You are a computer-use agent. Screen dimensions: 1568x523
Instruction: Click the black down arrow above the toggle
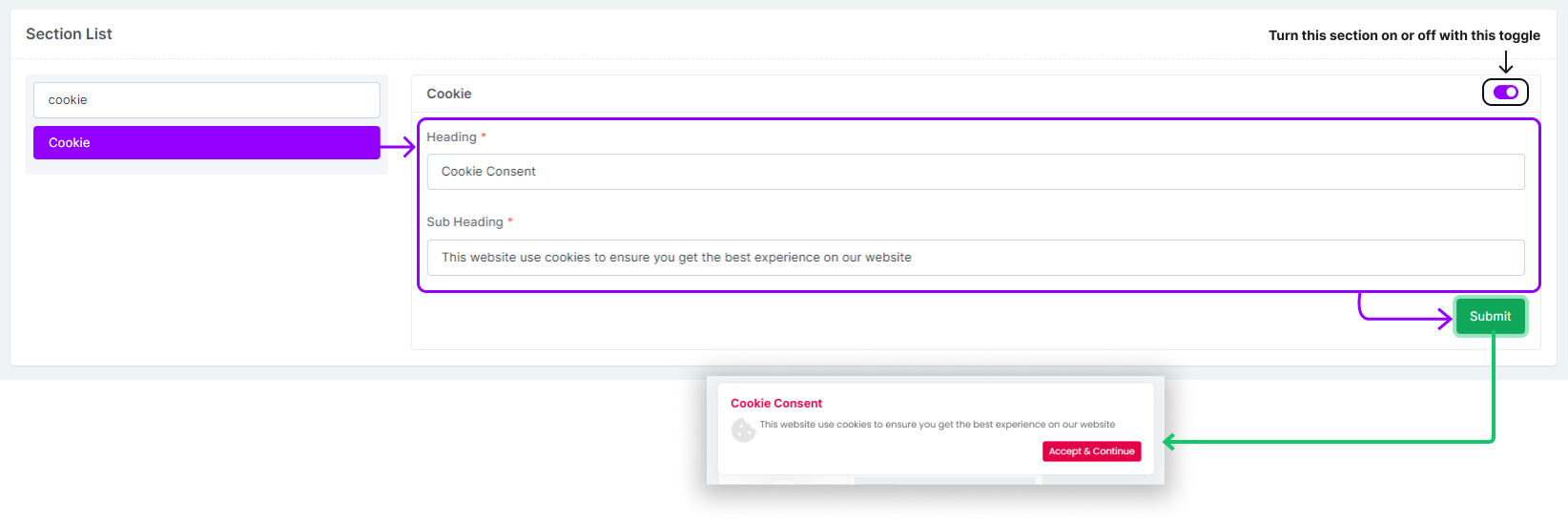point(1506,63)
